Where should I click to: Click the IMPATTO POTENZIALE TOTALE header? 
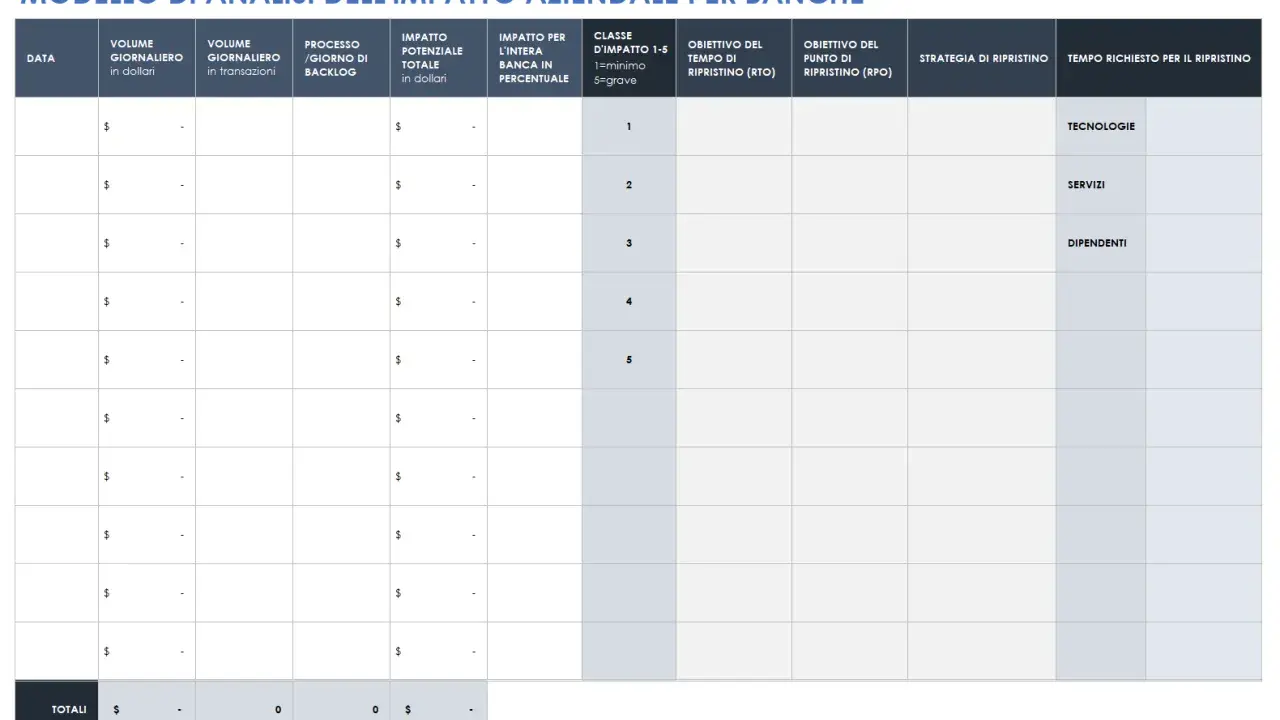coord(439,58)
